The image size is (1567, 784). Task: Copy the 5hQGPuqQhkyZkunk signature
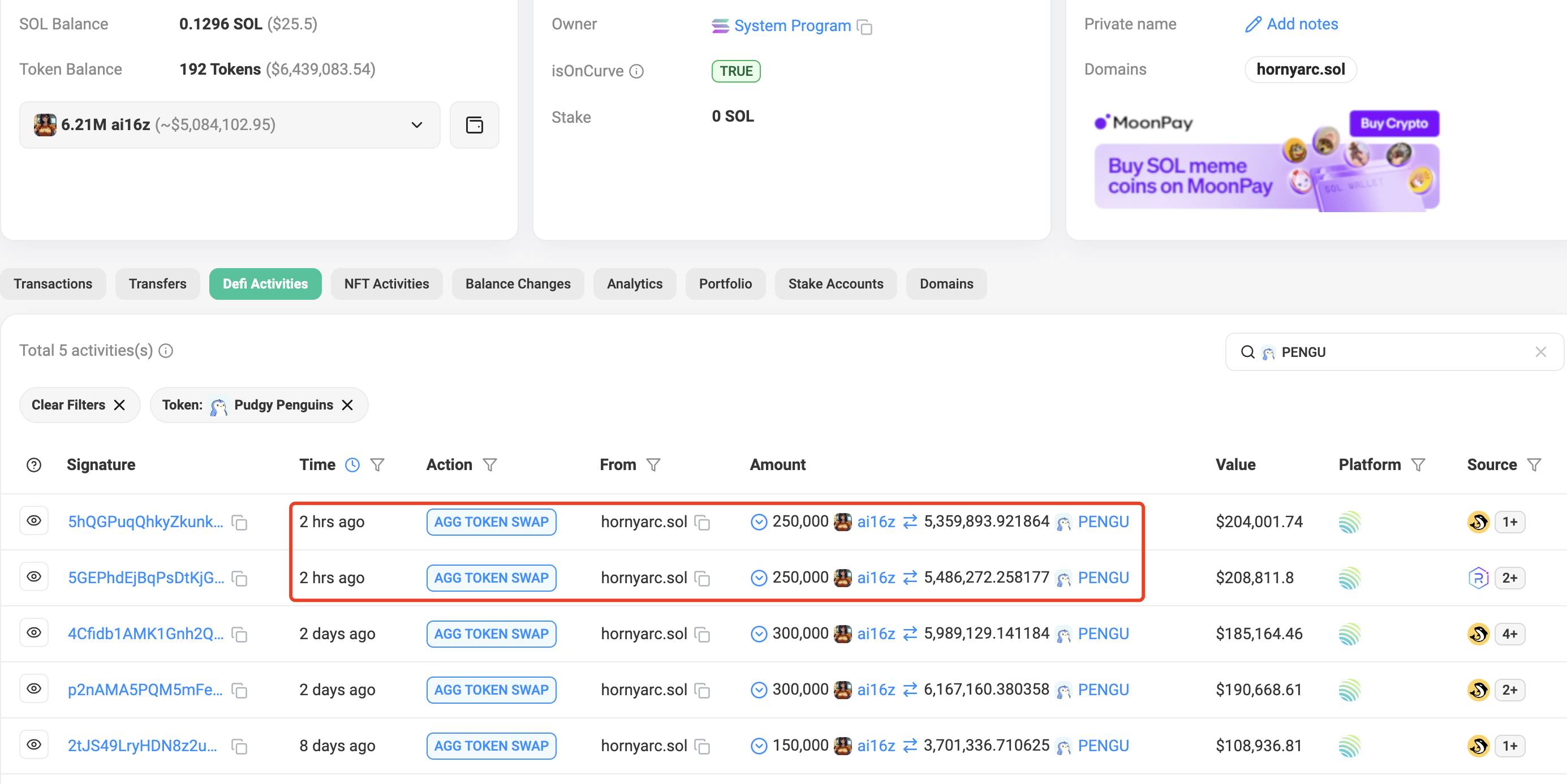click(x=240, y=523)
